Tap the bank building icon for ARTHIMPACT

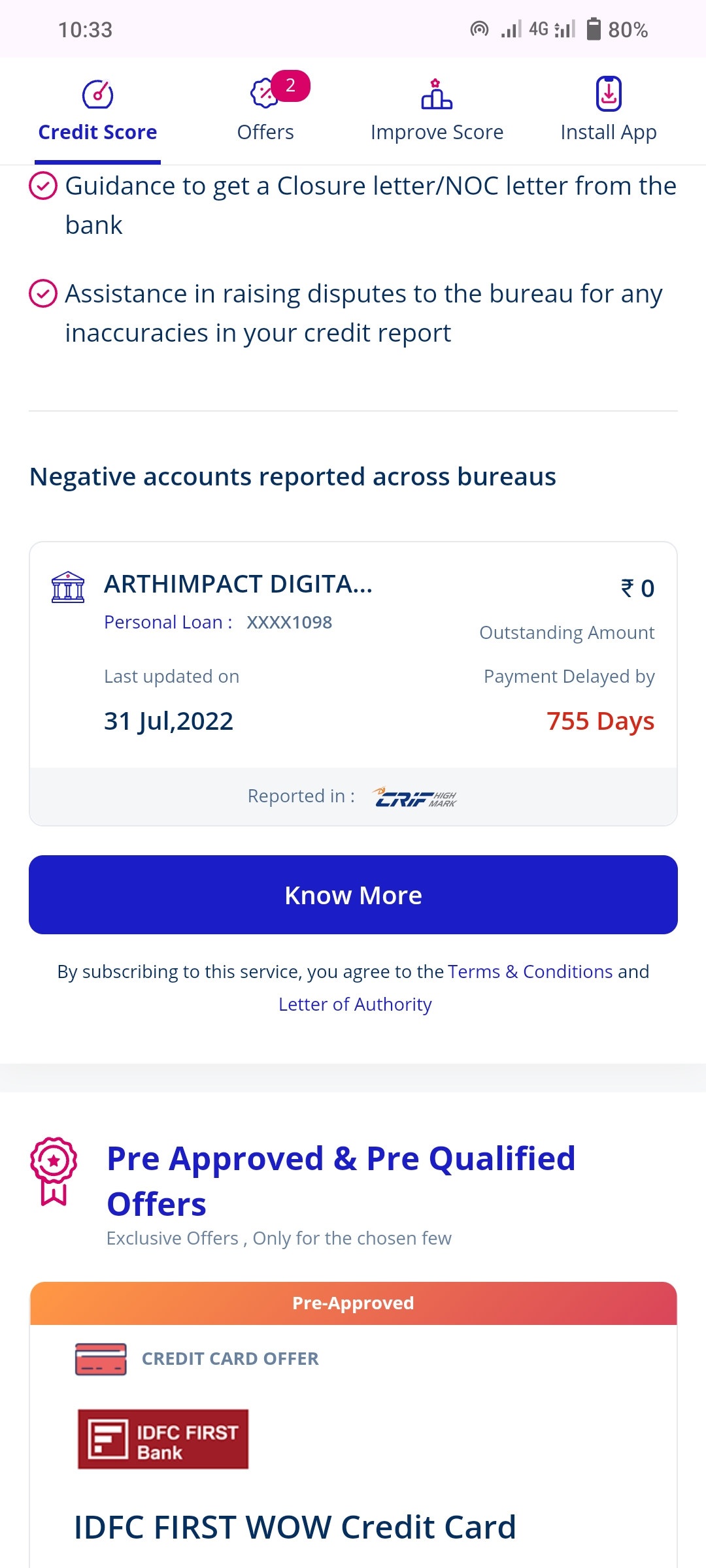point(68,587)
